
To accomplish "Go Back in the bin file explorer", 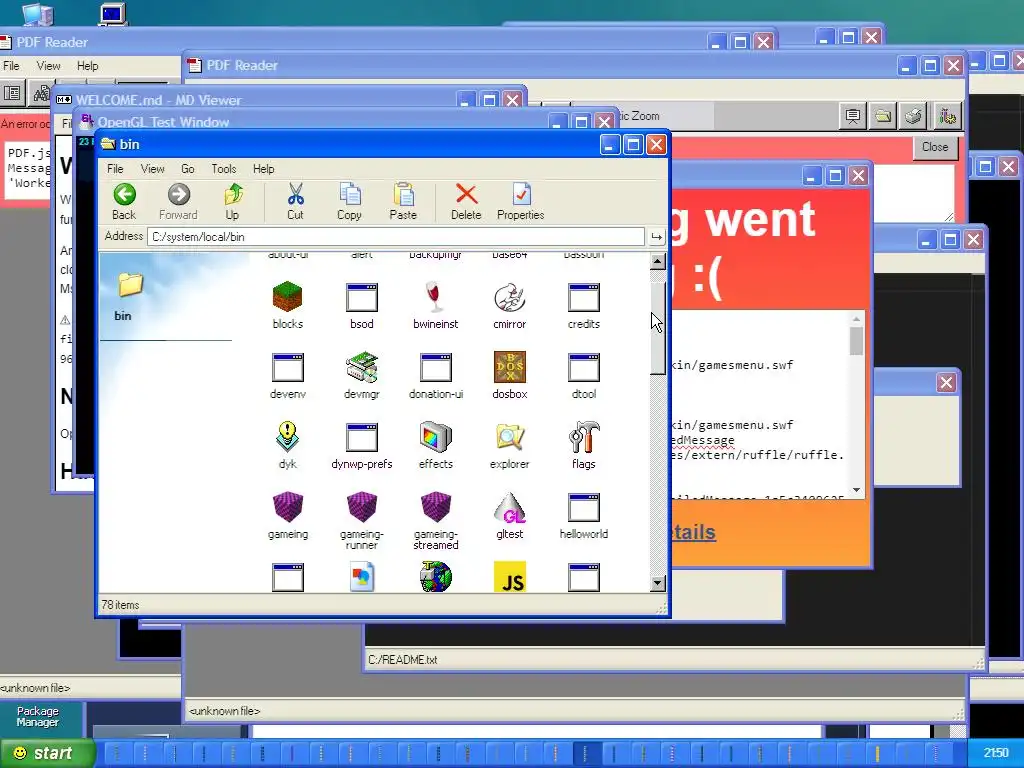I will [124, 201].
